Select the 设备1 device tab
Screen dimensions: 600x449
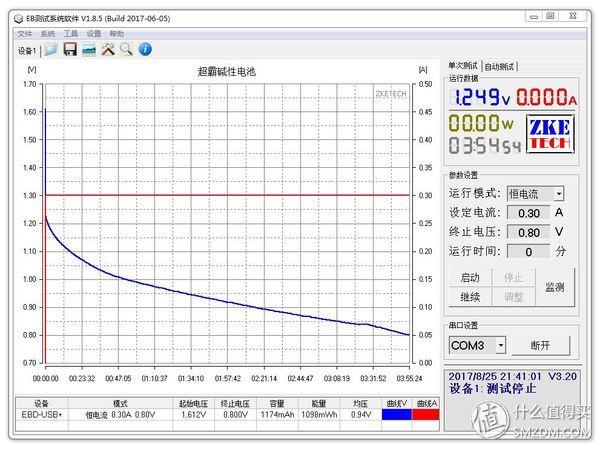tap(27, 50)
